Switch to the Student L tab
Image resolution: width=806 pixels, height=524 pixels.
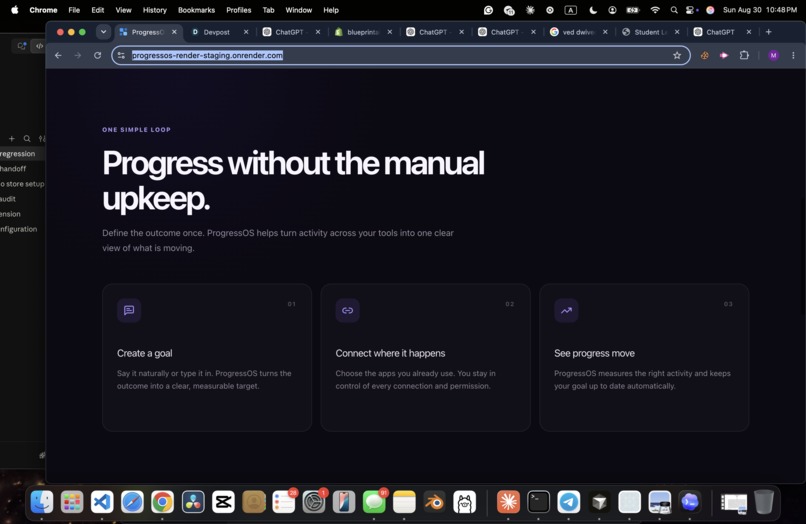(650, 32)
